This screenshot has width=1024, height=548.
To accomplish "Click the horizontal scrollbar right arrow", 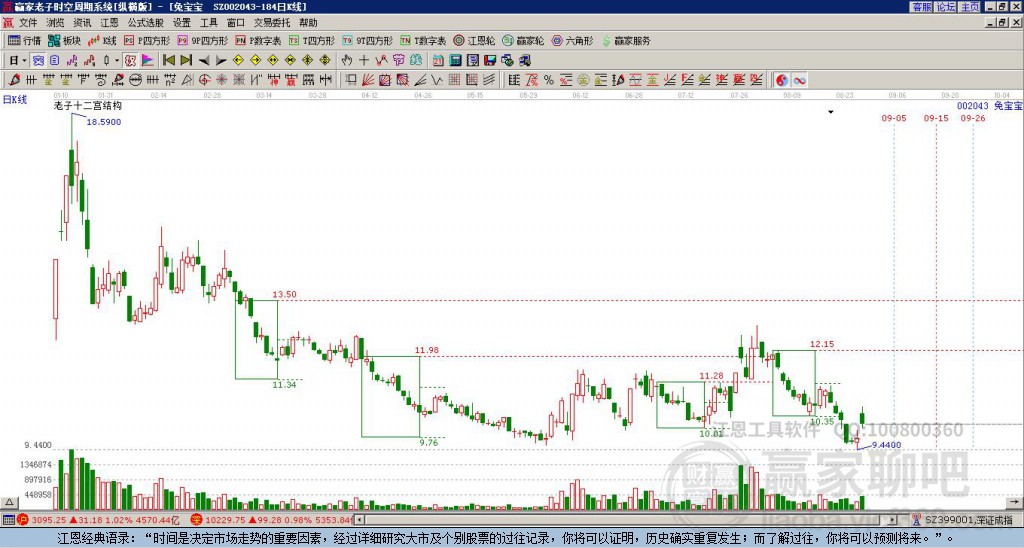I will 893,520.
